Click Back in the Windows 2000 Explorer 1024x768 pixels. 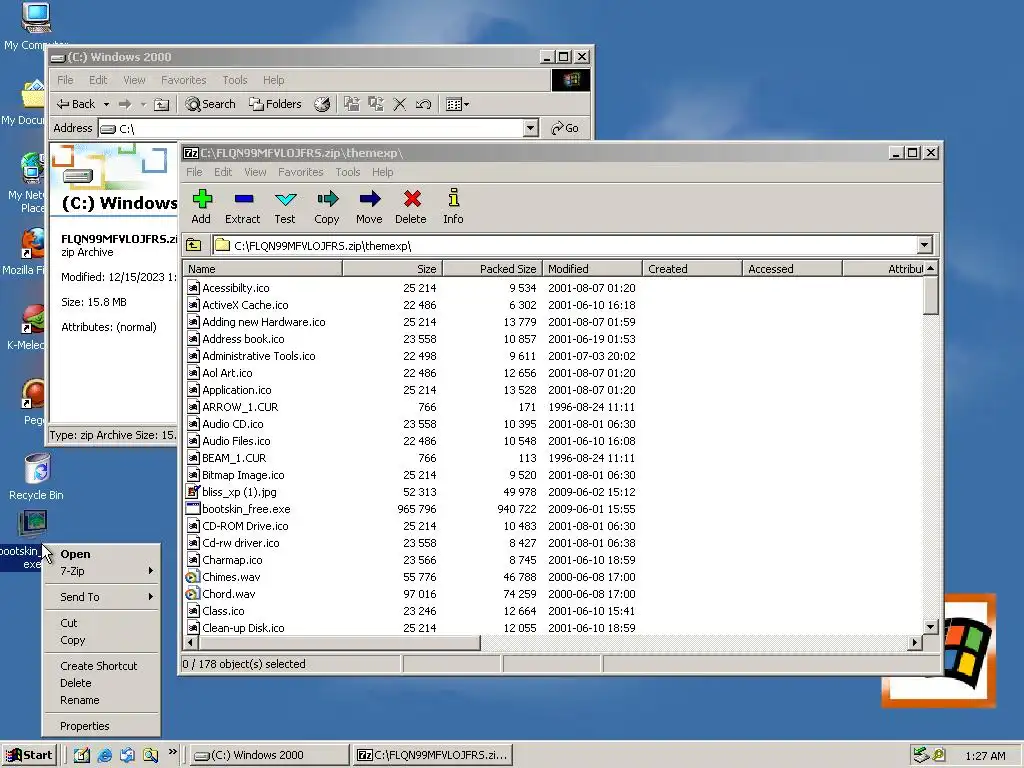(76, 104)
